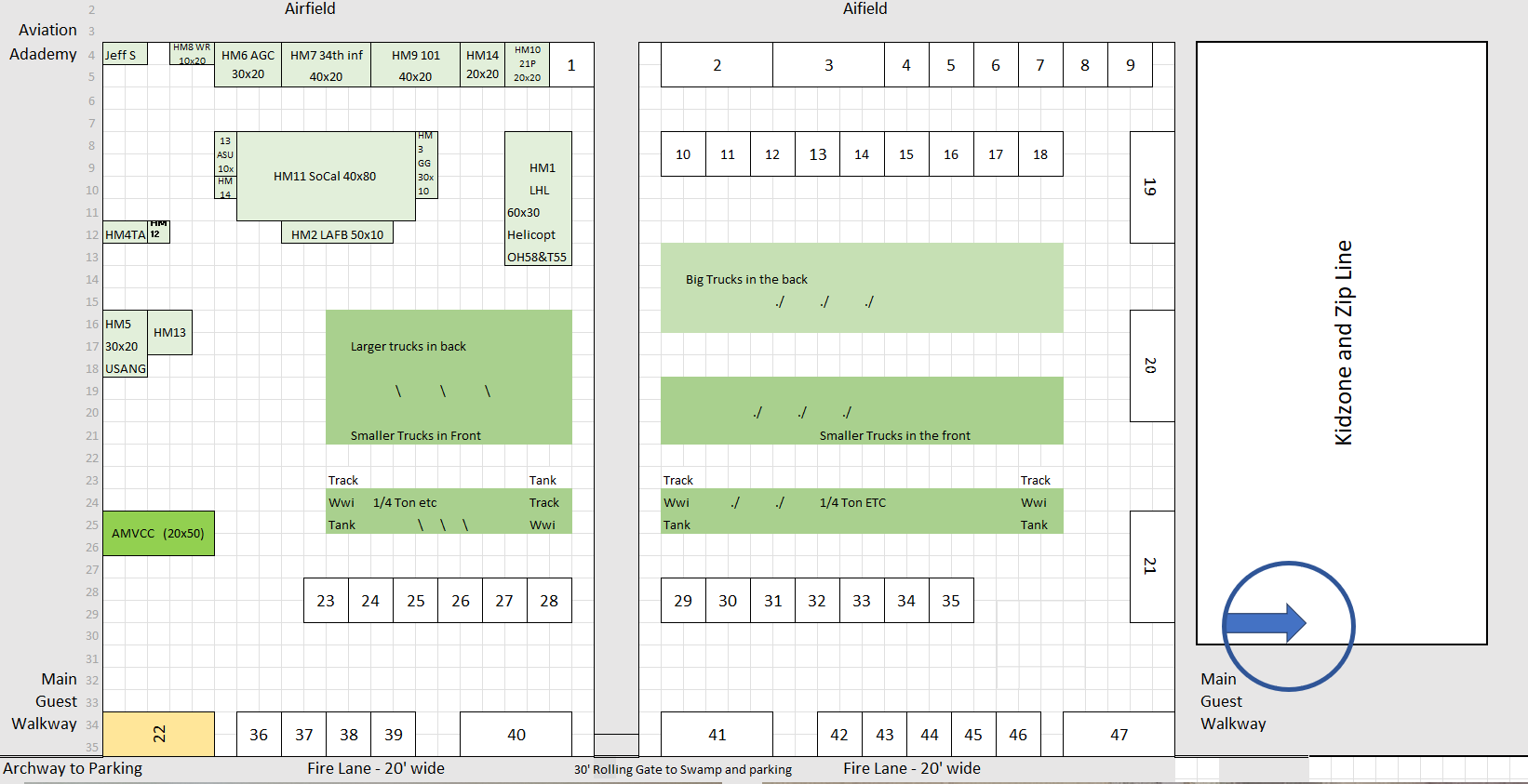Select booth number 40 cell
Screen dimensions: 1528x784
pyautogui.click(x=516, y=734)
